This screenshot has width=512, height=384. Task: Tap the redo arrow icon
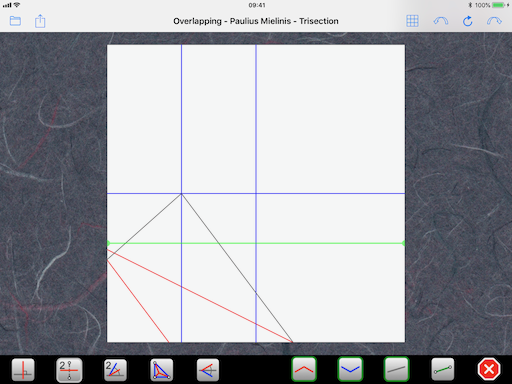494,21
